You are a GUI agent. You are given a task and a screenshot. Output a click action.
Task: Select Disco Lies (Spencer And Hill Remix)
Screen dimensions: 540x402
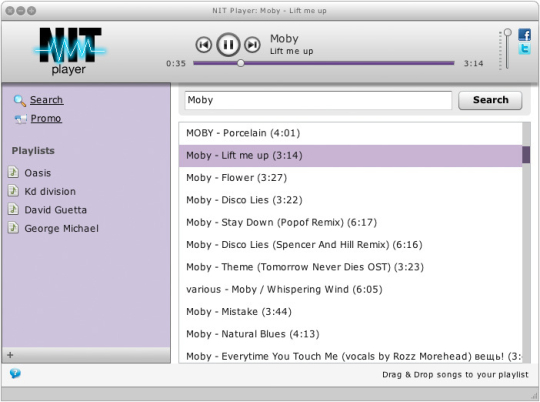click(x=351, y=245)
